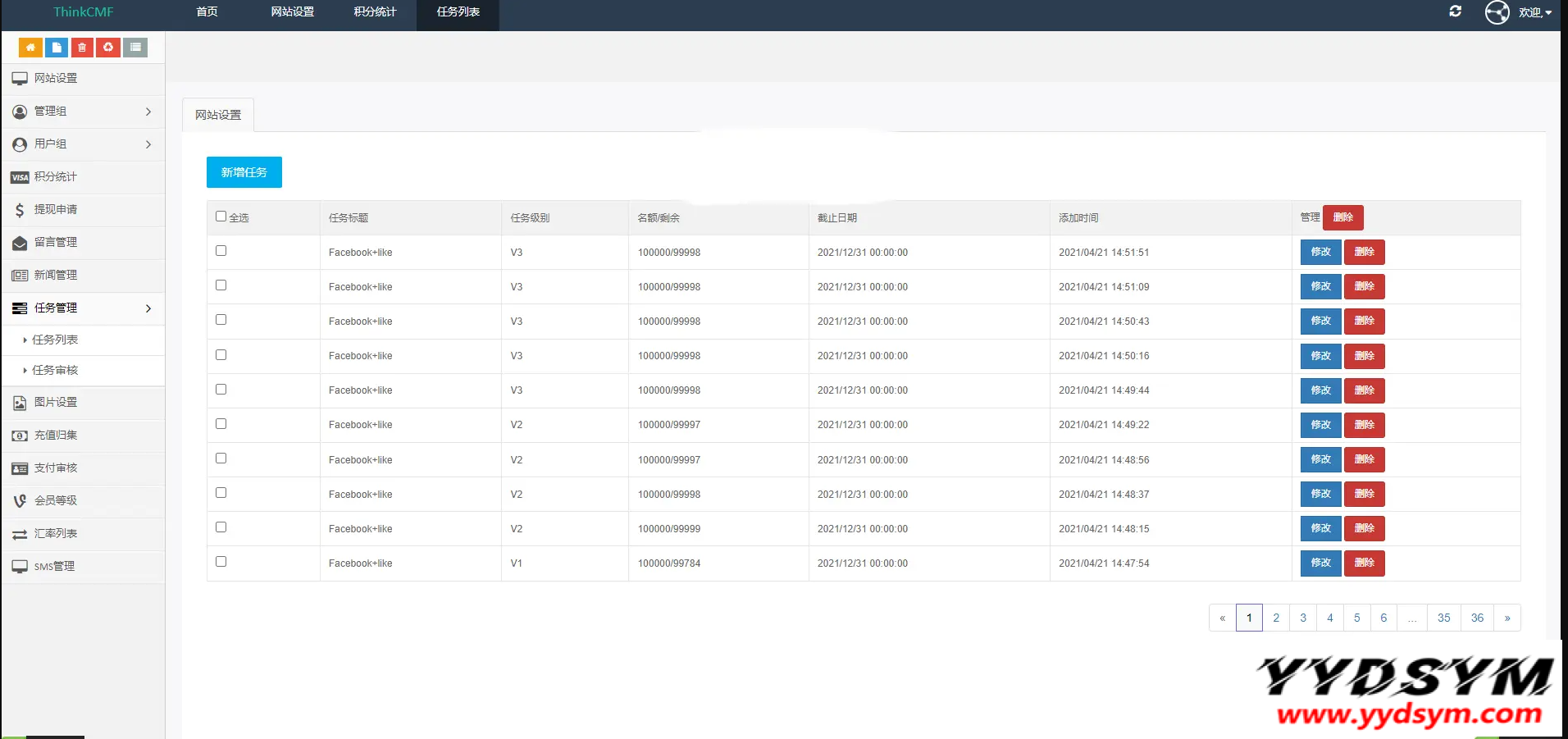The width and height of the screenshot is (1568, 739).
Task: Open the 欢迎 user dropdown
Action: tap(1534, 12)
